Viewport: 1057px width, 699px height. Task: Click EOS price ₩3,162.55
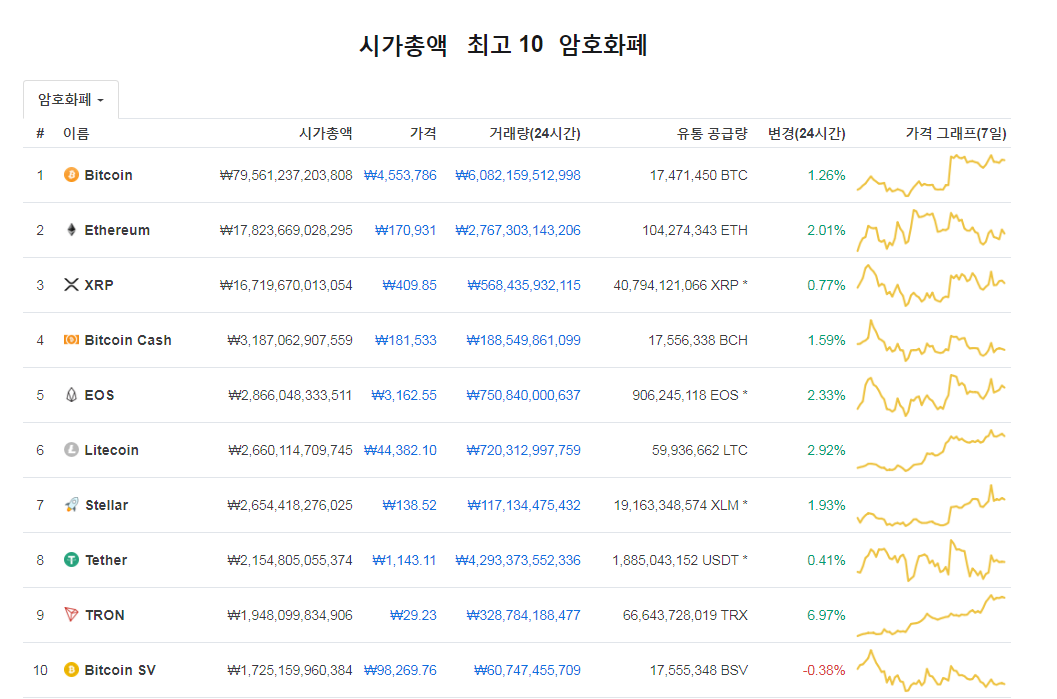pos(404,395)
